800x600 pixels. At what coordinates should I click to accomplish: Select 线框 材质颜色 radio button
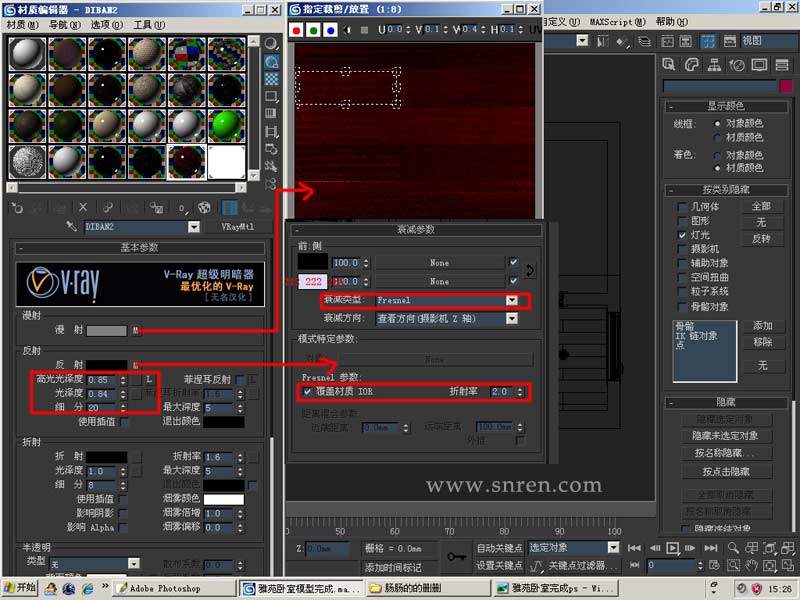tap(717, 137)
